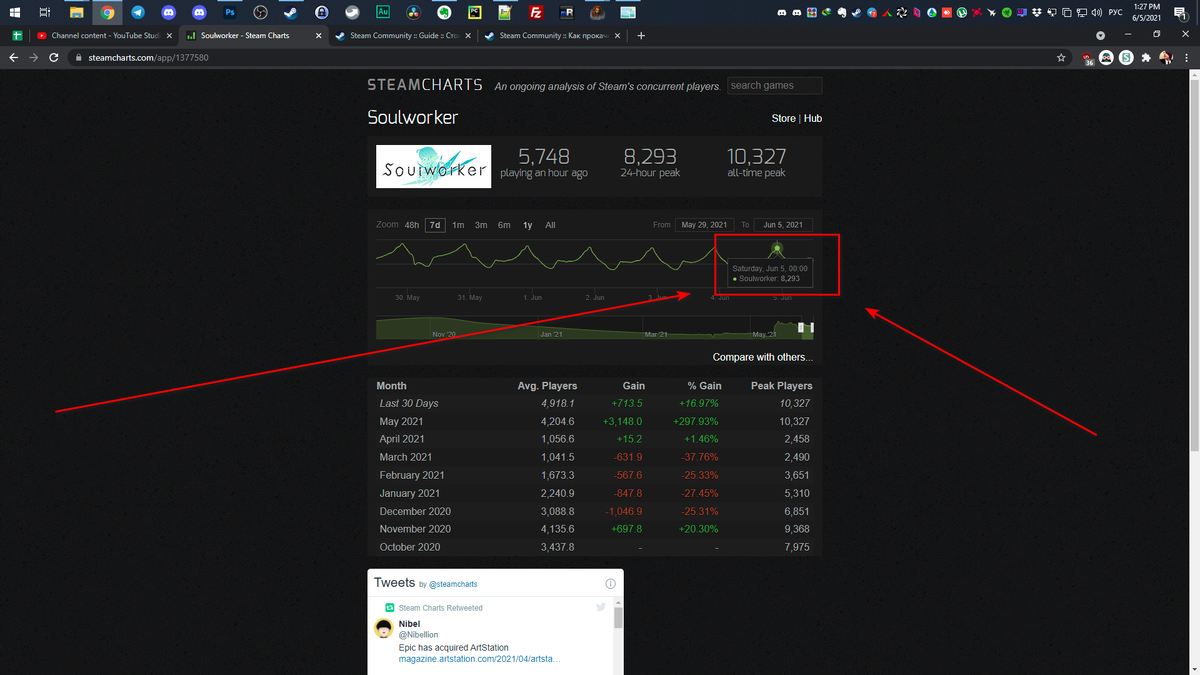
Task: Open Adobe Audition from the taskbar
Action: pyautogui.click(x=383, y=13)
